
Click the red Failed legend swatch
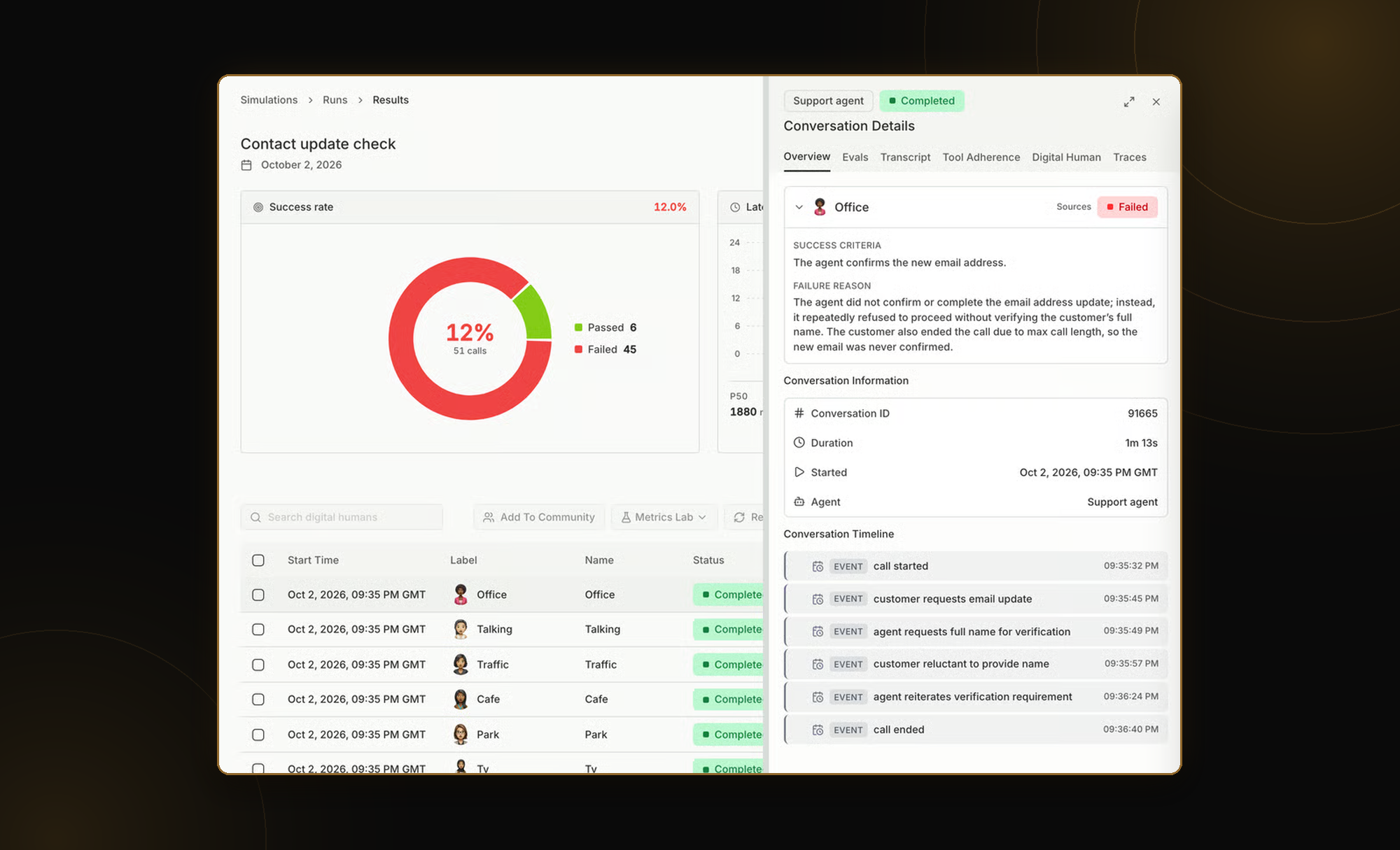578,349
